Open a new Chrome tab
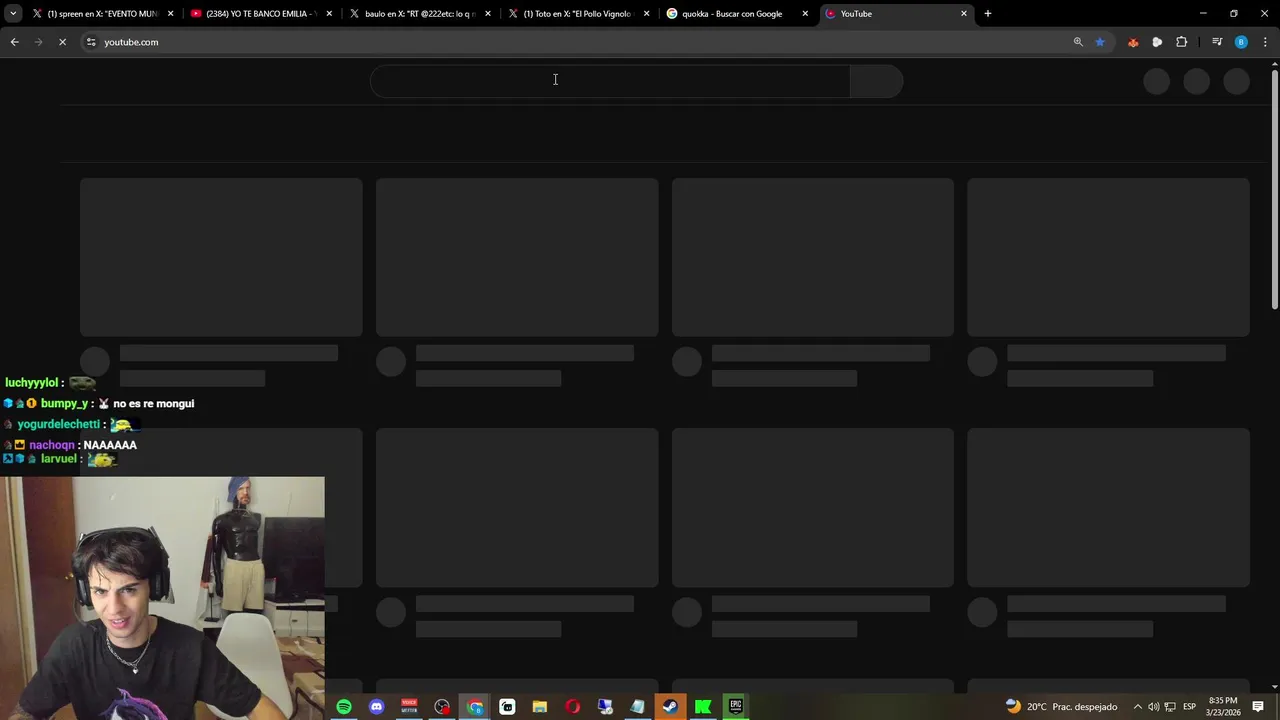1280x720 pixels. [x=988, y=14]
